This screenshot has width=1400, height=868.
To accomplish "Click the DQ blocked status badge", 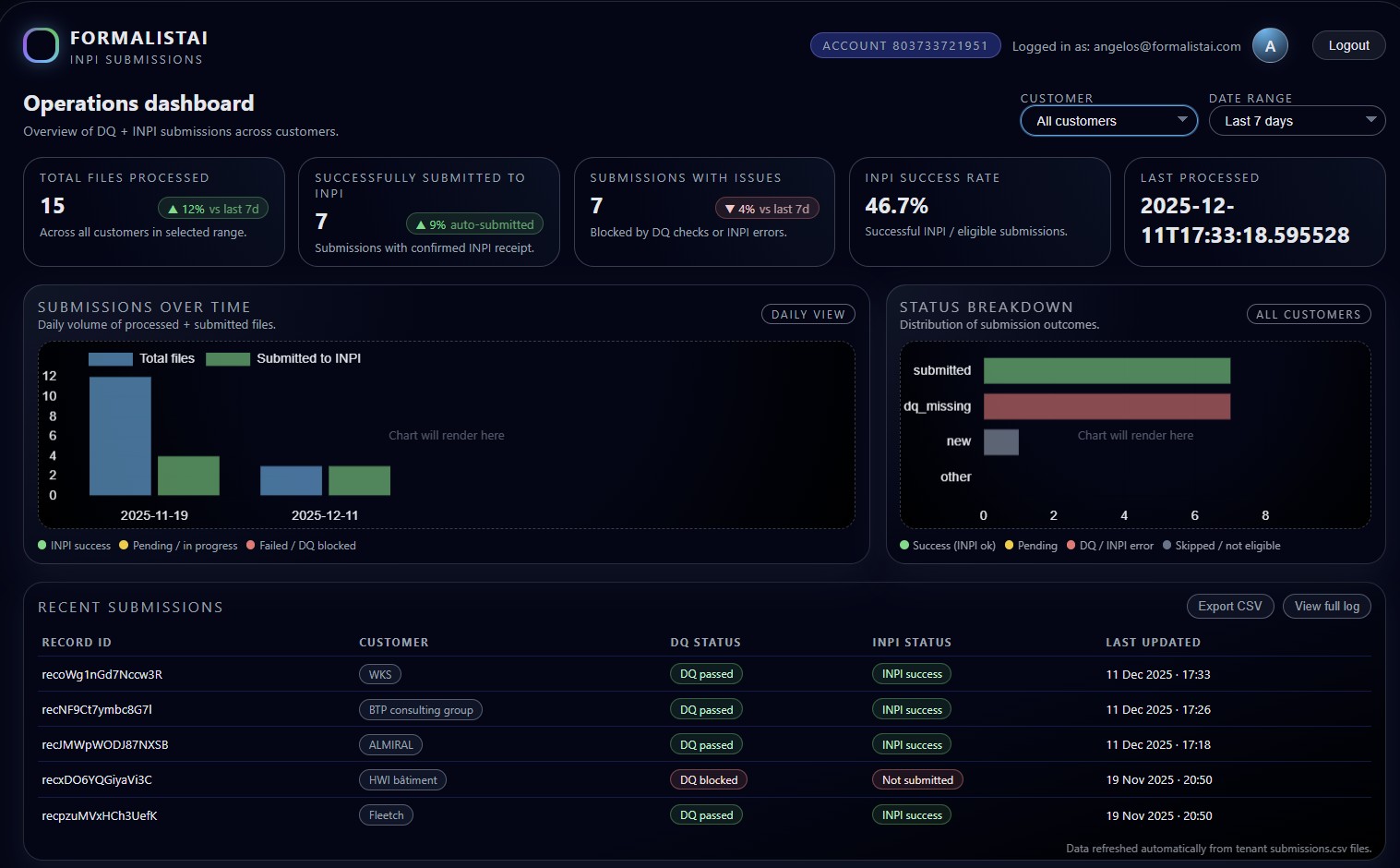I will (708, 779).
